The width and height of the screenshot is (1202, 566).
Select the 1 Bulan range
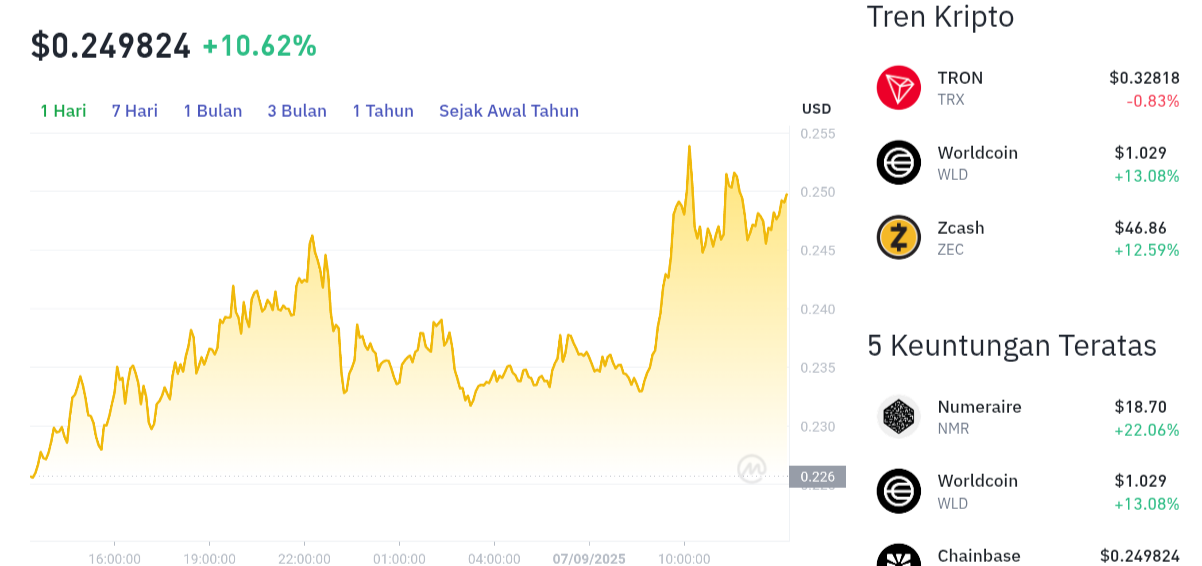click(x=213, y=111)
